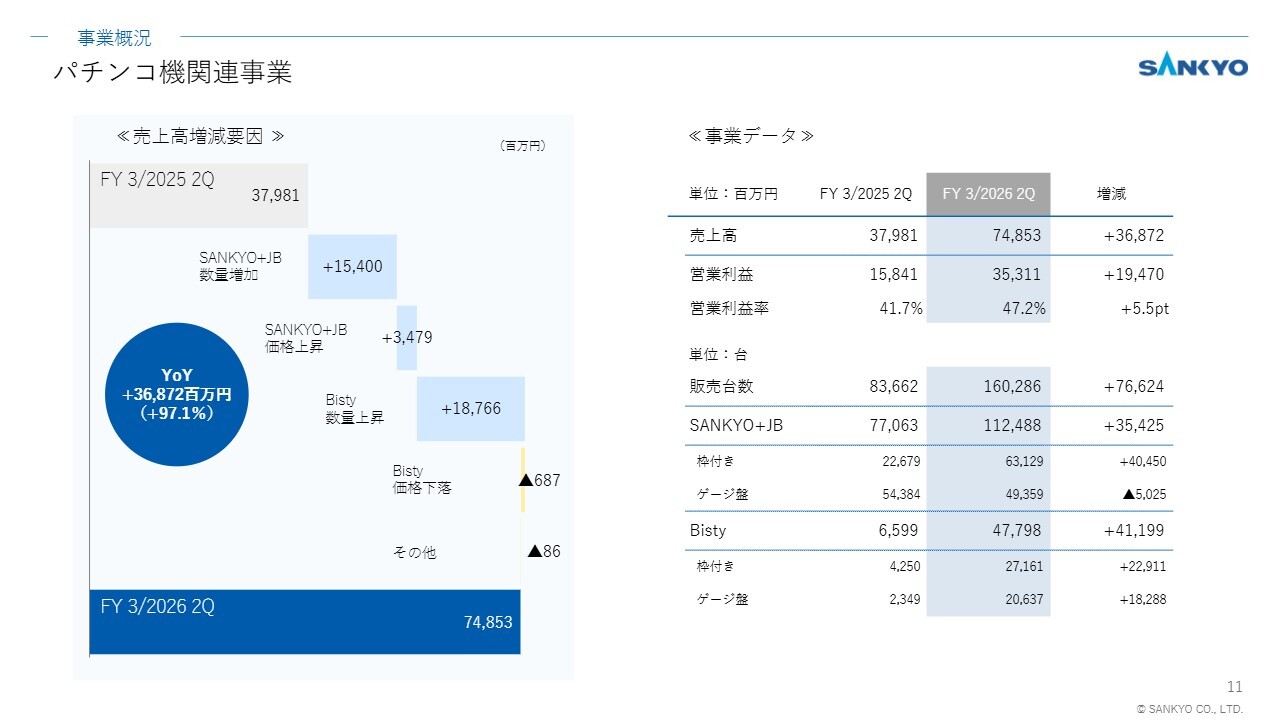Click the Bisty table row label
This screenshot has height=720, width=1280.
coord(708,530)
